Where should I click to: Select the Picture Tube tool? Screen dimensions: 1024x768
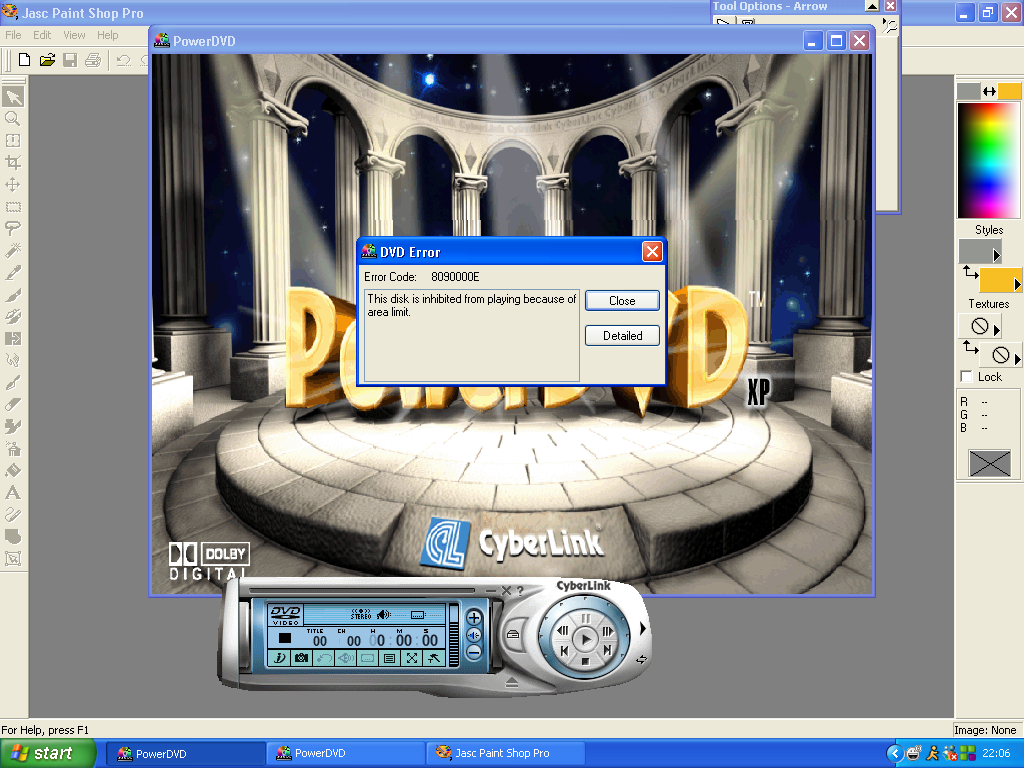tap(13, 426)
